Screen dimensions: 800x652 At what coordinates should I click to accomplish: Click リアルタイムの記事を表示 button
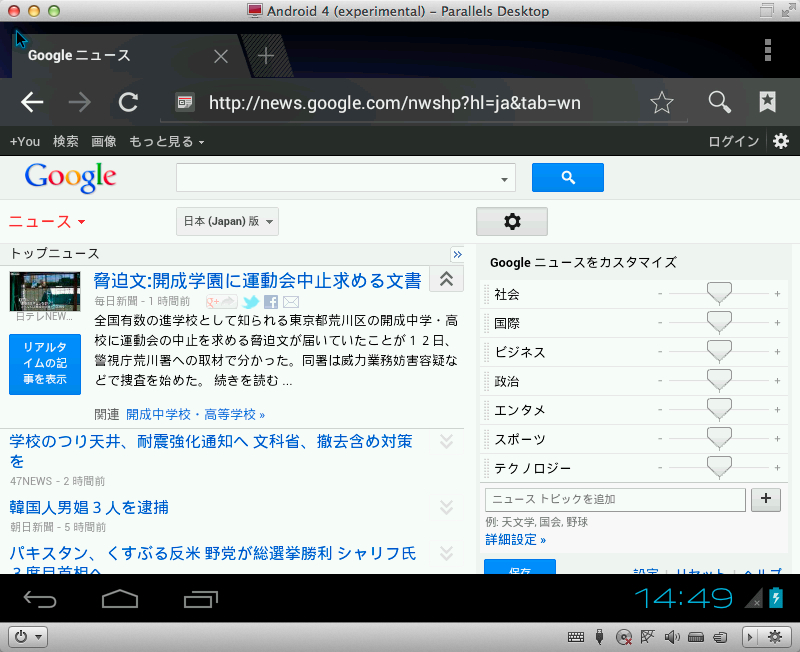(45, 364)
